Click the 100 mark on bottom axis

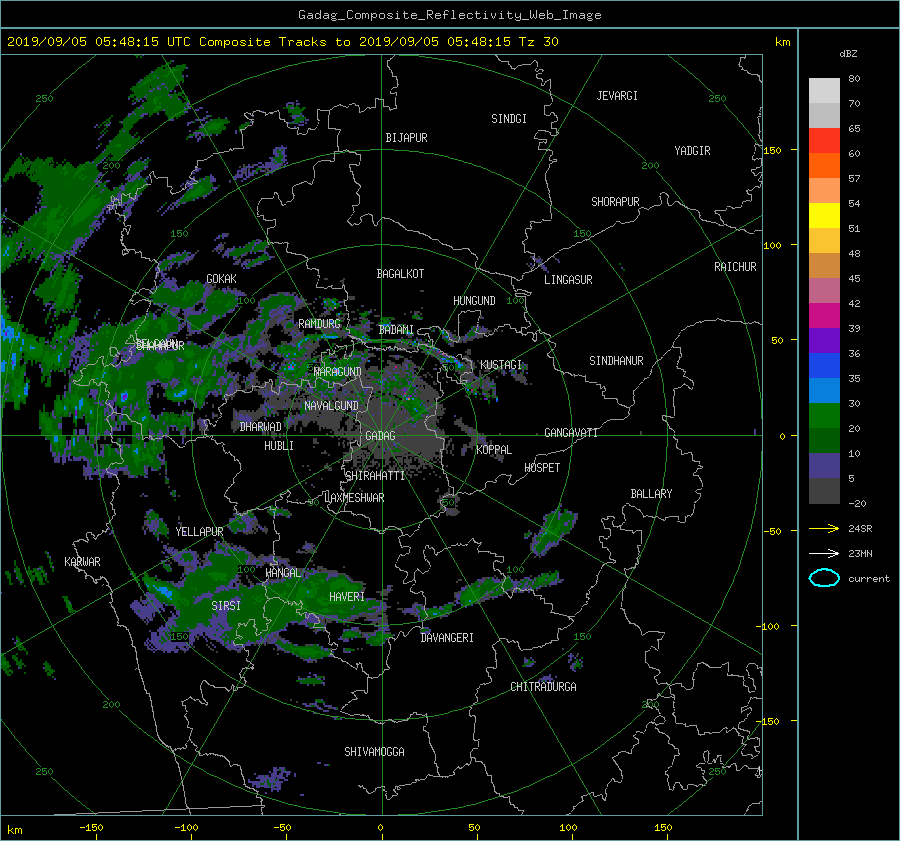(568, 828)
